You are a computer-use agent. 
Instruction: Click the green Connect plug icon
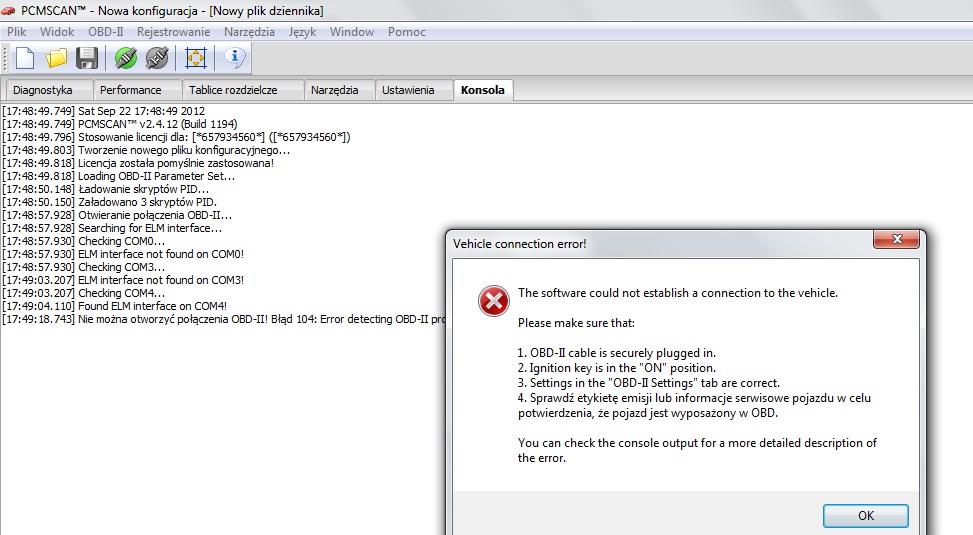(125, 58)
